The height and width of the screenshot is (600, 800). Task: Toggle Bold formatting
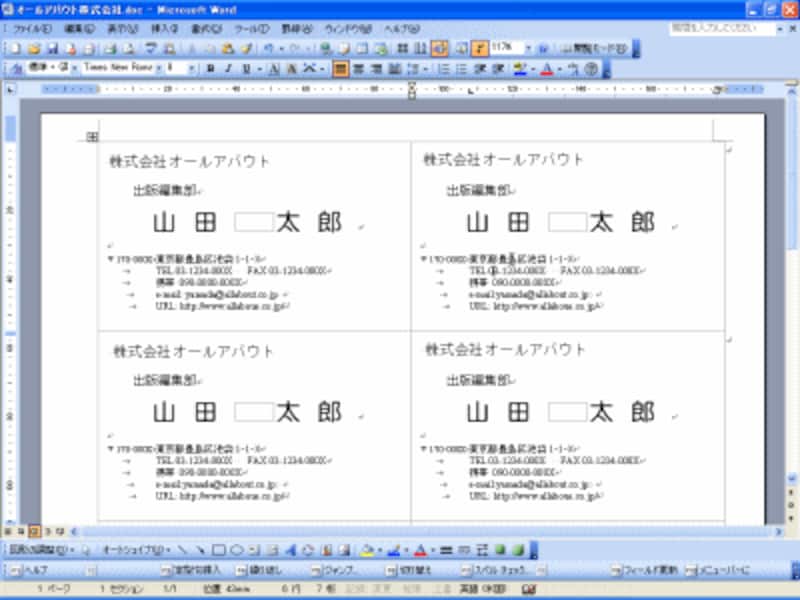(x=210, y=68)
